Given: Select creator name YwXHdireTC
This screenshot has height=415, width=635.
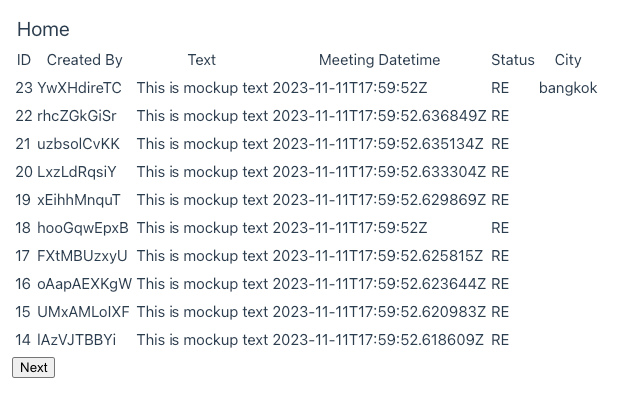Looking at the screenshot, I should click(x=79, y=88).
